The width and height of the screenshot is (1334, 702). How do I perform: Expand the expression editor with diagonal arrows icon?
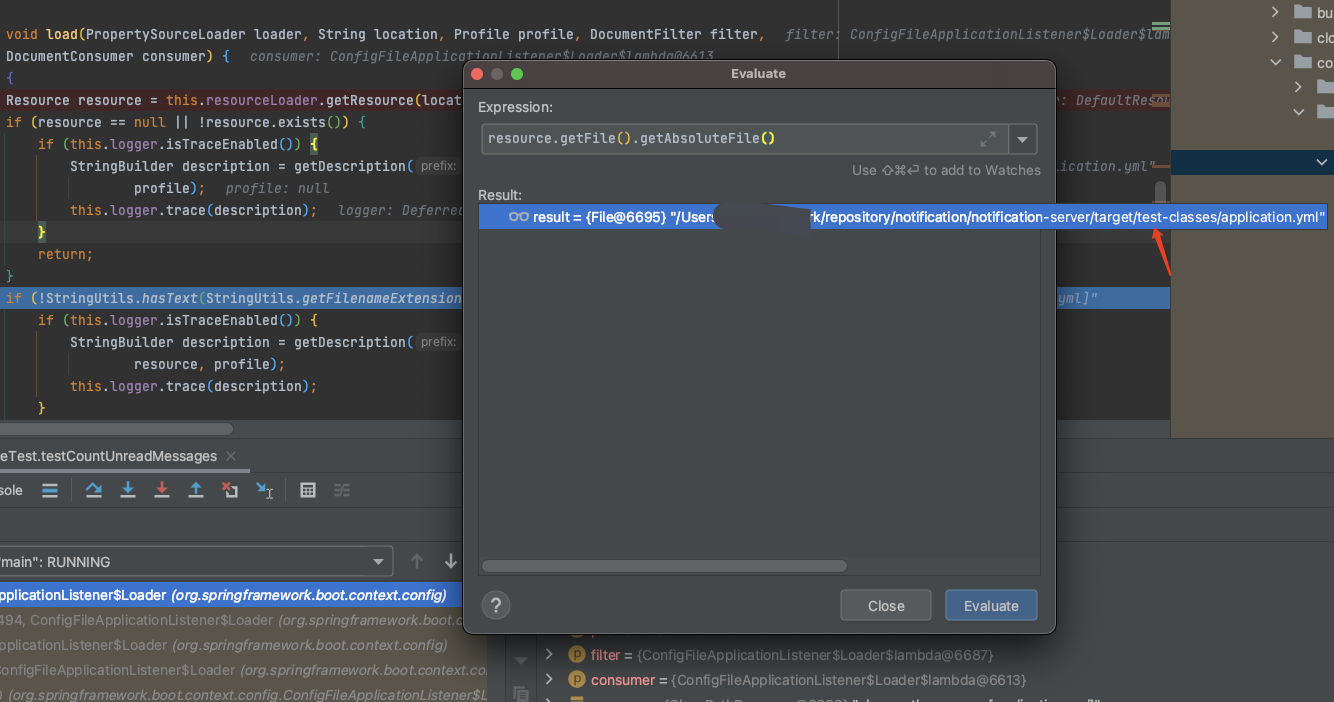[987, 139]
